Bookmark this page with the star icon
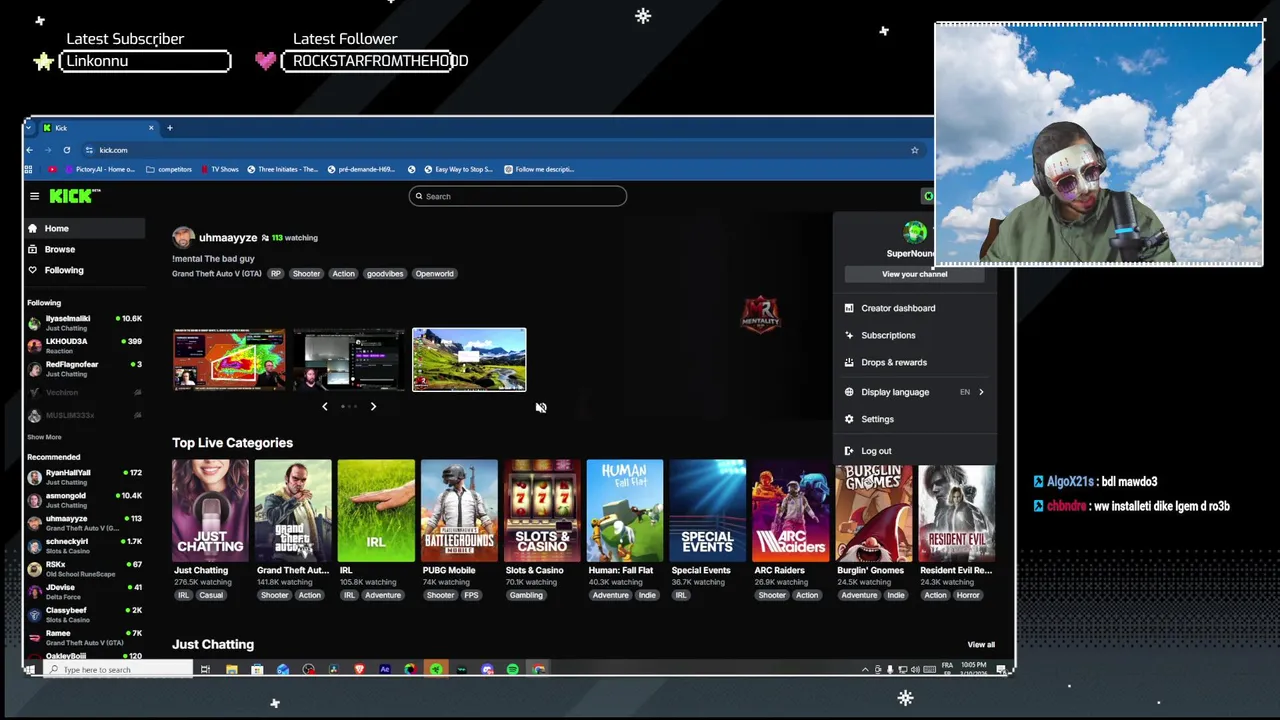 [x=914, y=150]
